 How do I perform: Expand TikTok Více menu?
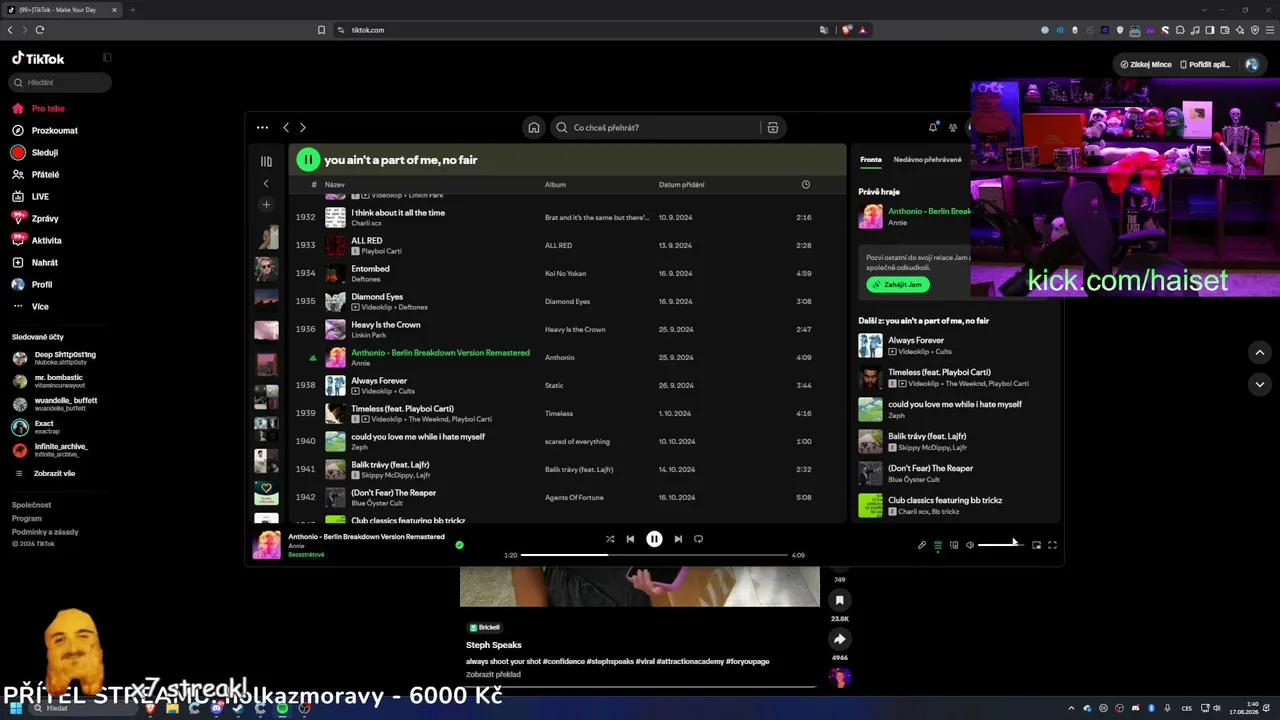[40, 307]
